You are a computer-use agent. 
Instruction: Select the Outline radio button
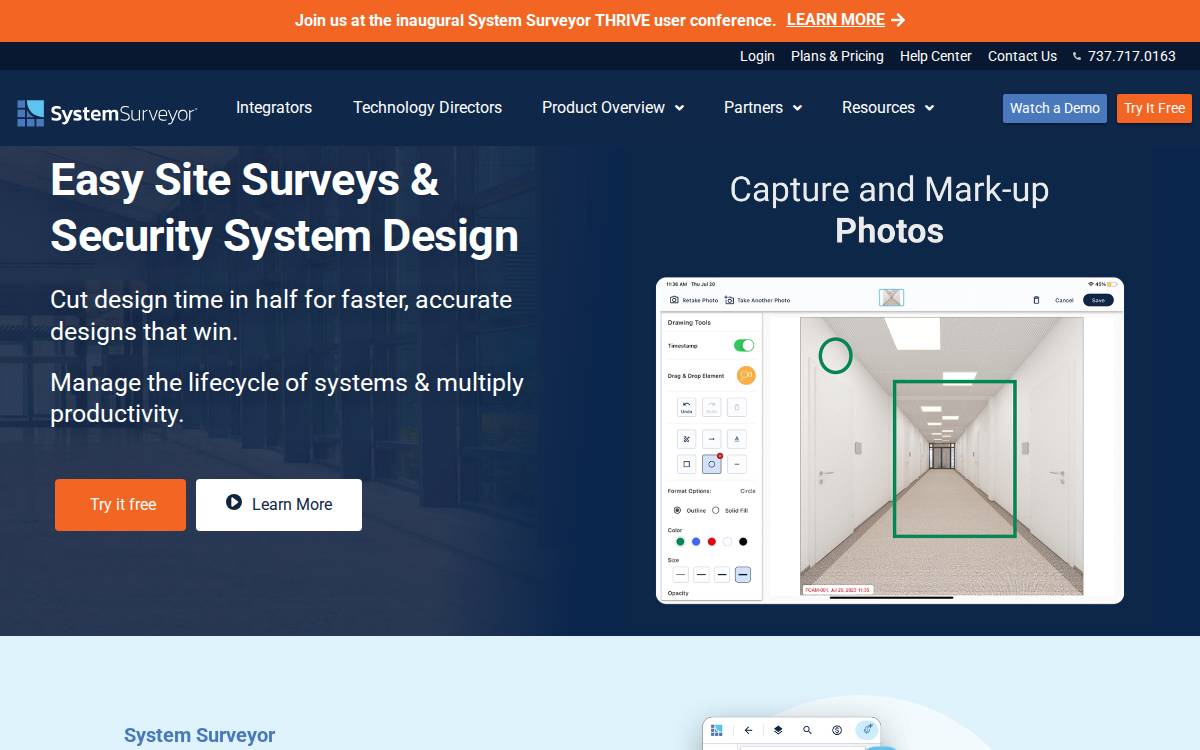tap(677, 510)
